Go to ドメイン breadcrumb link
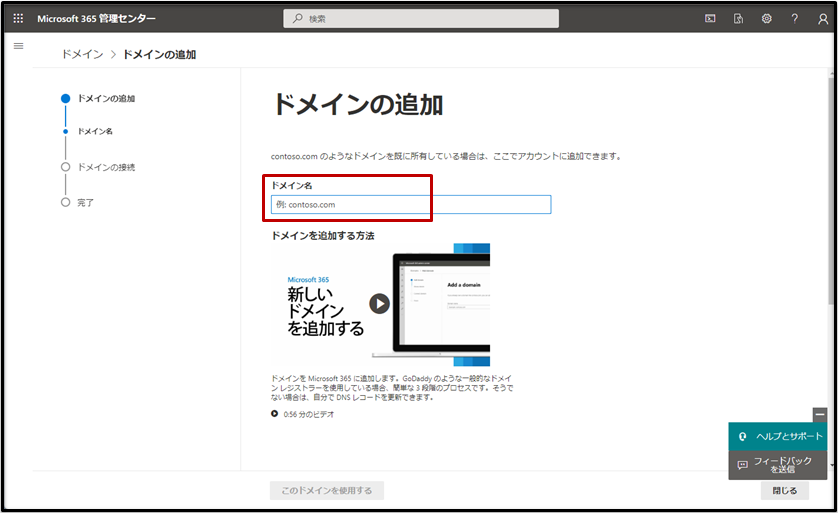Screen dimensions: 838x513 pos(82,54)
